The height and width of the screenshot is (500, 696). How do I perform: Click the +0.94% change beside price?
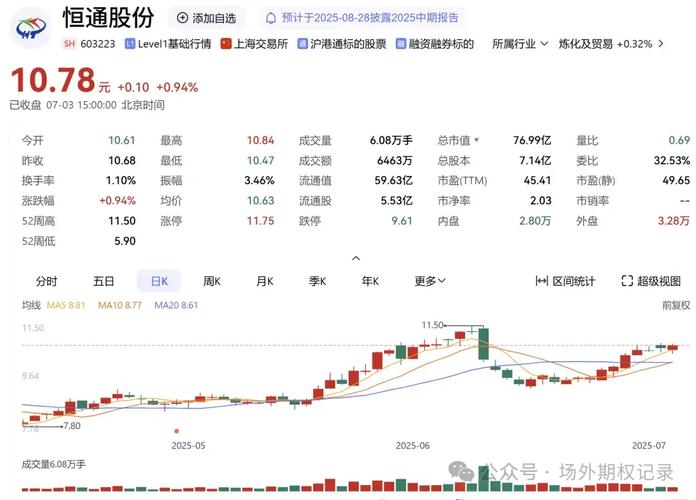pos(177,87)
